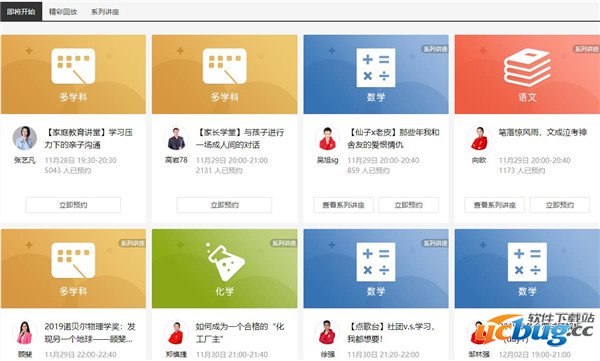Screen dimensions: 600x361
Task: Click teacher name 高岩78
Action: (x=176, y=160)
